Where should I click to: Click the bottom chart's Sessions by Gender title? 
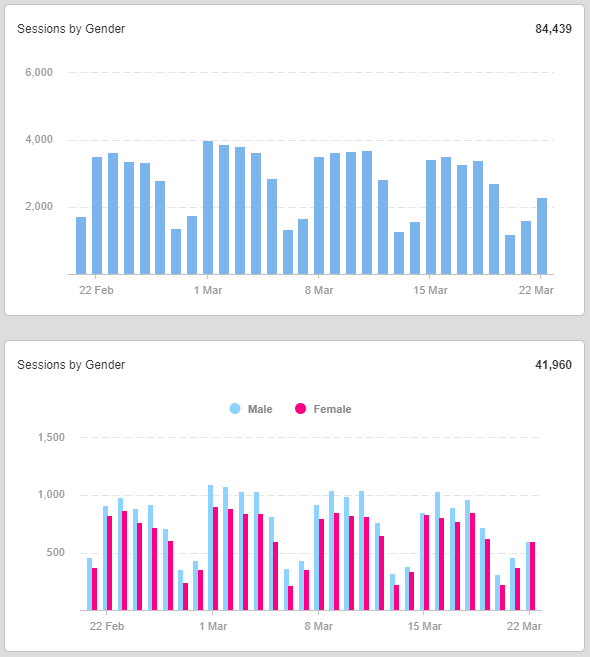[71, 365]
